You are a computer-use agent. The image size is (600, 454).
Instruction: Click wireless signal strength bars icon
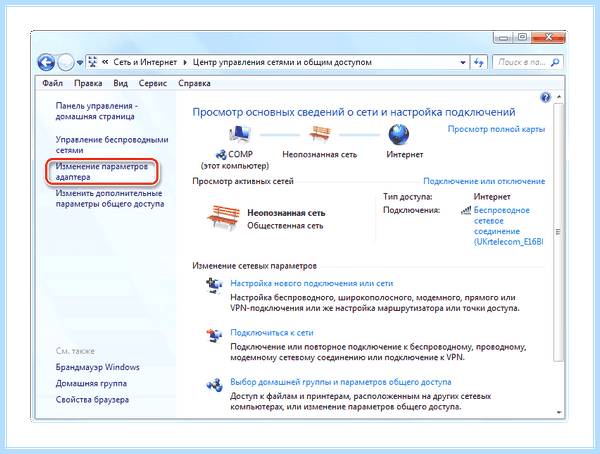tap(466, 210)
